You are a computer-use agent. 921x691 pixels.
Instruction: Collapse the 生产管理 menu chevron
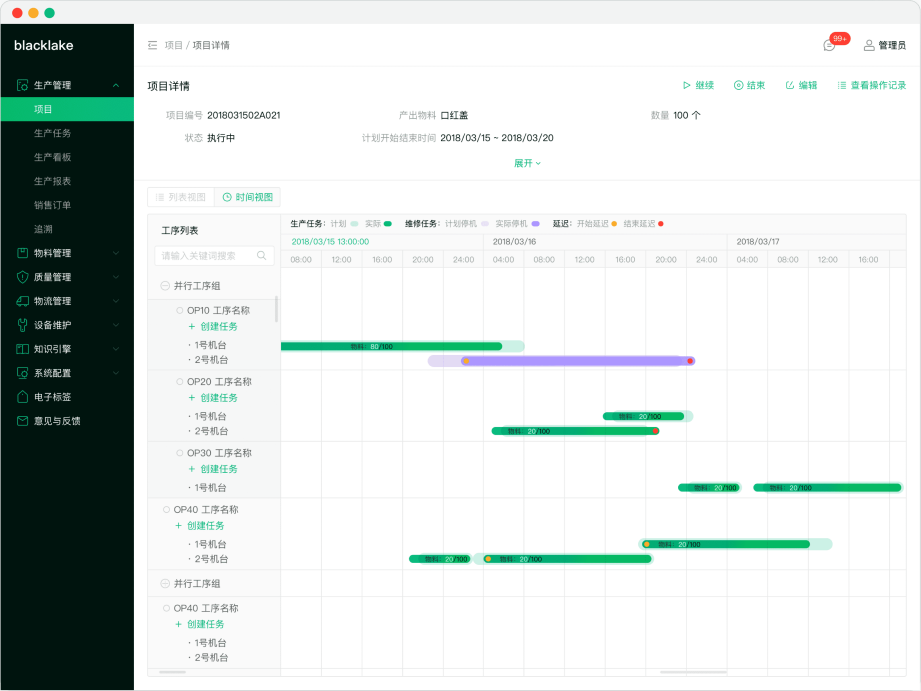click(116, 85)
